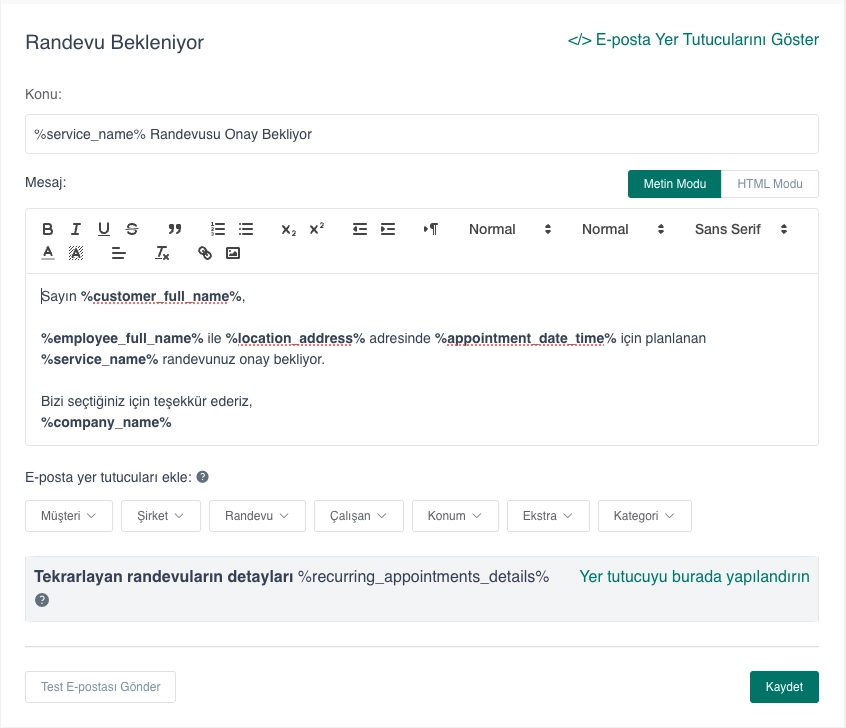Apply subscript formatting
Image resolution: width=846 pixels, height=728 pixels.
pos(288,230)
